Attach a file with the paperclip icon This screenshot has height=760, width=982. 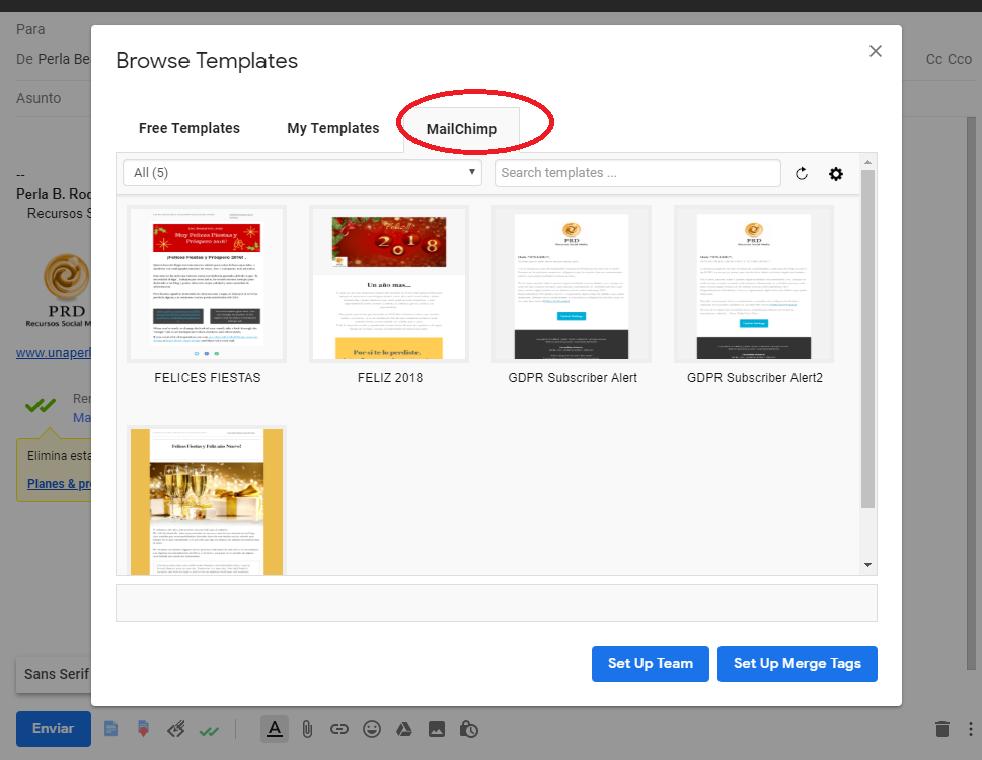[x=307, y=729]
